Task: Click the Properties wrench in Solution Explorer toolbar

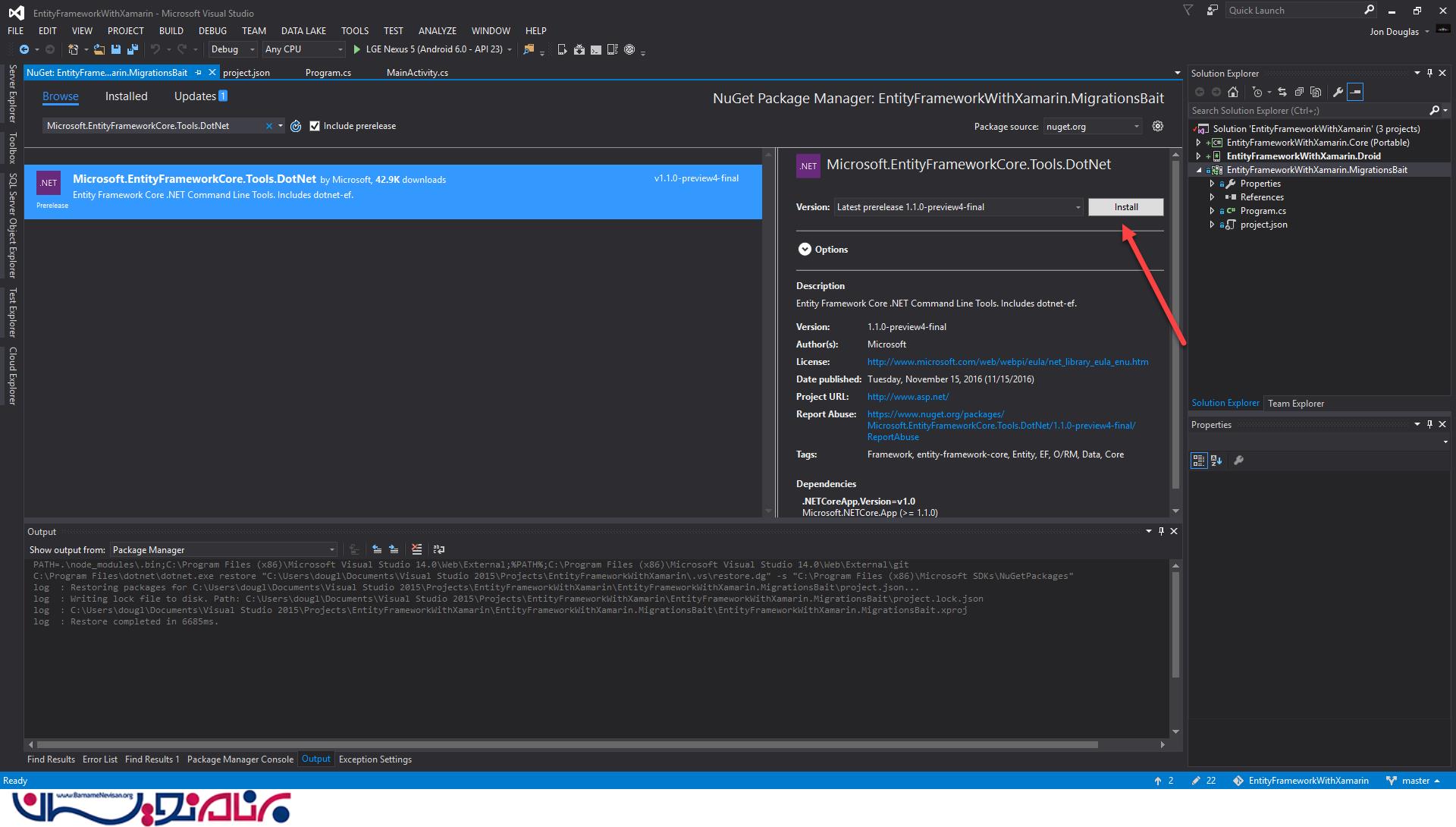Action: [1338, 92]
